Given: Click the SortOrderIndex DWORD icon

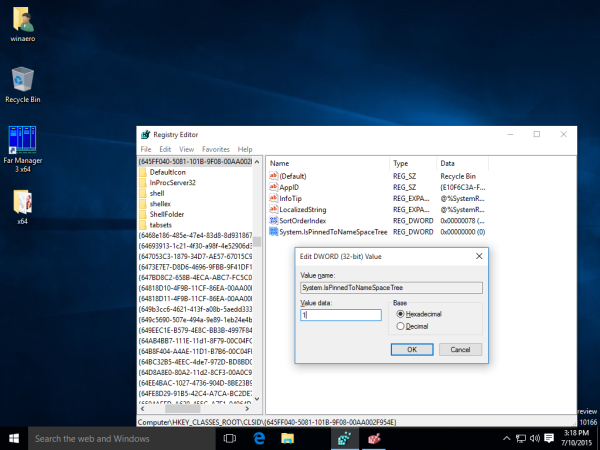Looking at the screenshot, I should point(273,220).
